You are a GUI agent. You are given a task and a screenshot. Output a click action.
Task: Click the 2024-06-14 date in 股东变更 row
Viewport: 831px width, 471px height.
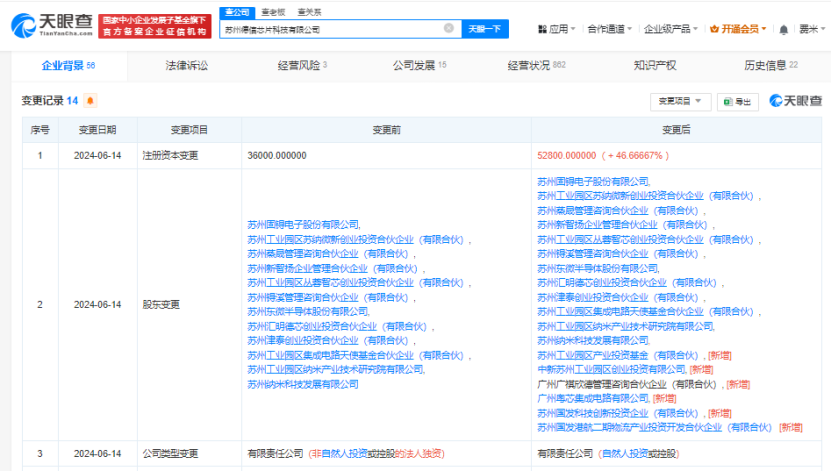tap(98, 305)
